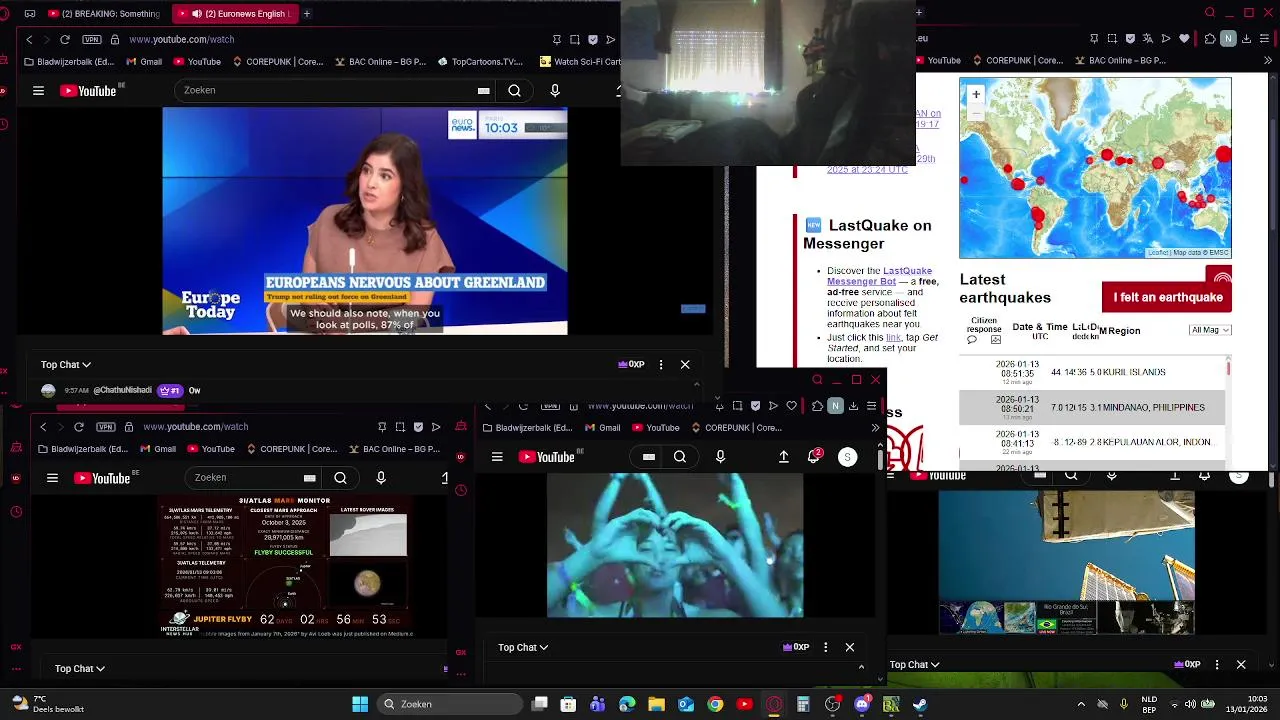Open the LastQuake Messenger Bot link

pyautogui.click(x=879, y=276)
